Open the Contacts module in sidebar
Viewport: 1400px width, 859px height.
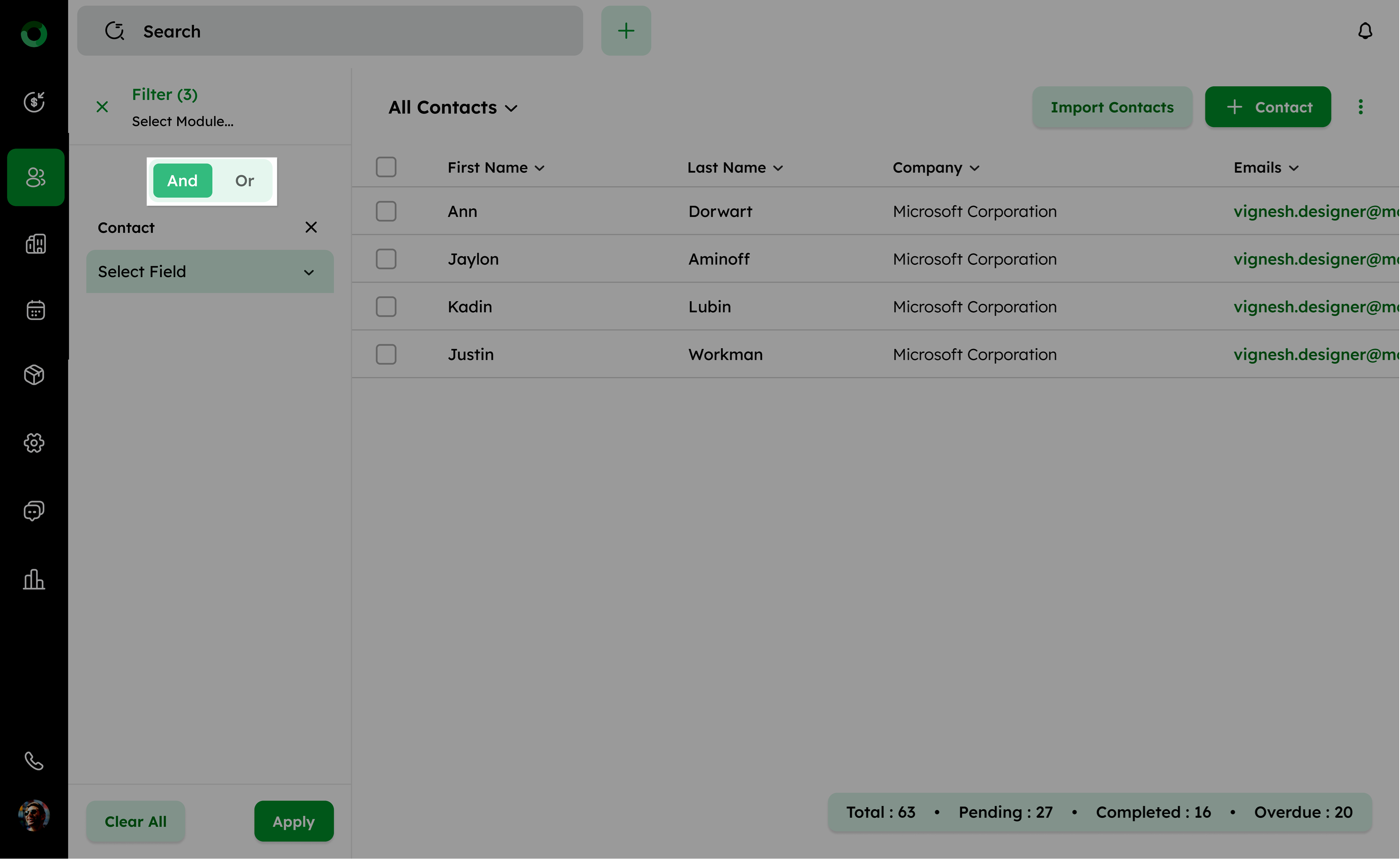(x=35, y=177)
